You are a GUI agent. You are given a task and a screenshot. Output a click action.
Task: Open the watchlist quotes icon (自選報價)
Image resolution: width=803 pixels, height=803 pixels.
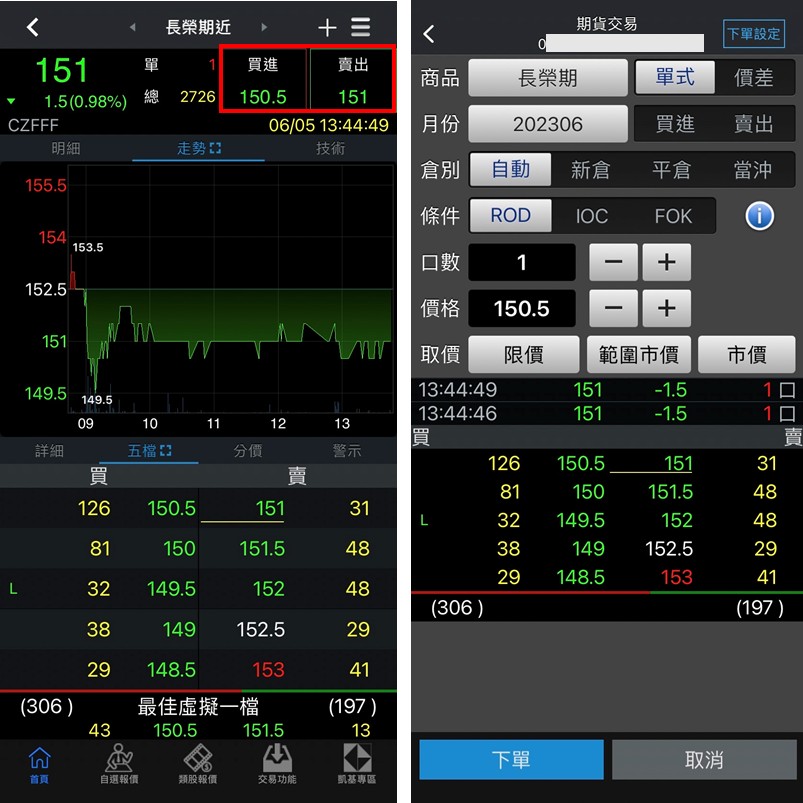coord(119,765)
